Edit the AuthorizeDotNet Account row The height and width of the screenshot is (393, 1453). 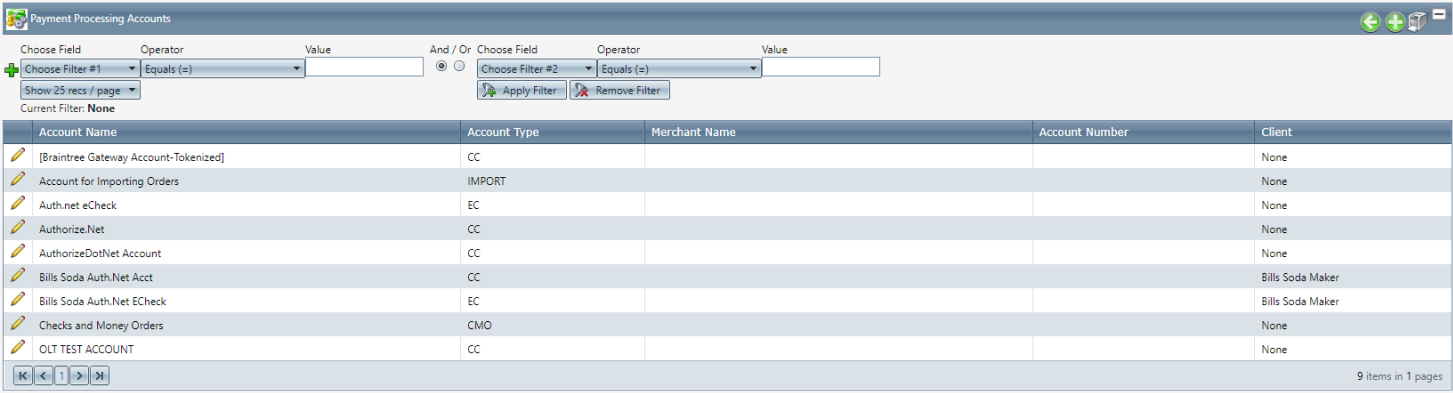pyautogui.click(x=17, y=252)
